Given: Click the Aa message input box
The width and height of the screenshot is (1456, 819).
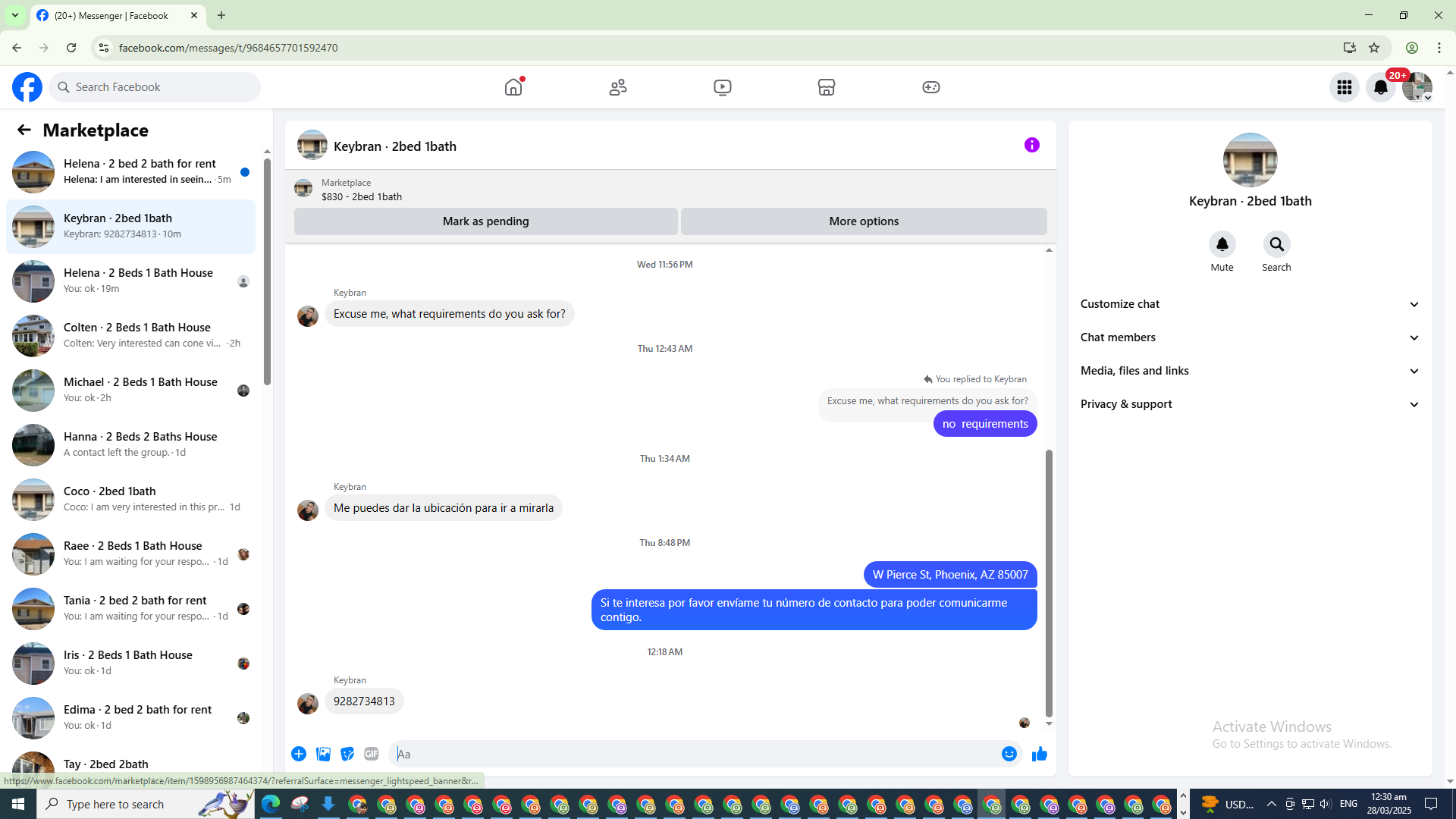Looking at the screenshot, I should click(x=694, y=754).
